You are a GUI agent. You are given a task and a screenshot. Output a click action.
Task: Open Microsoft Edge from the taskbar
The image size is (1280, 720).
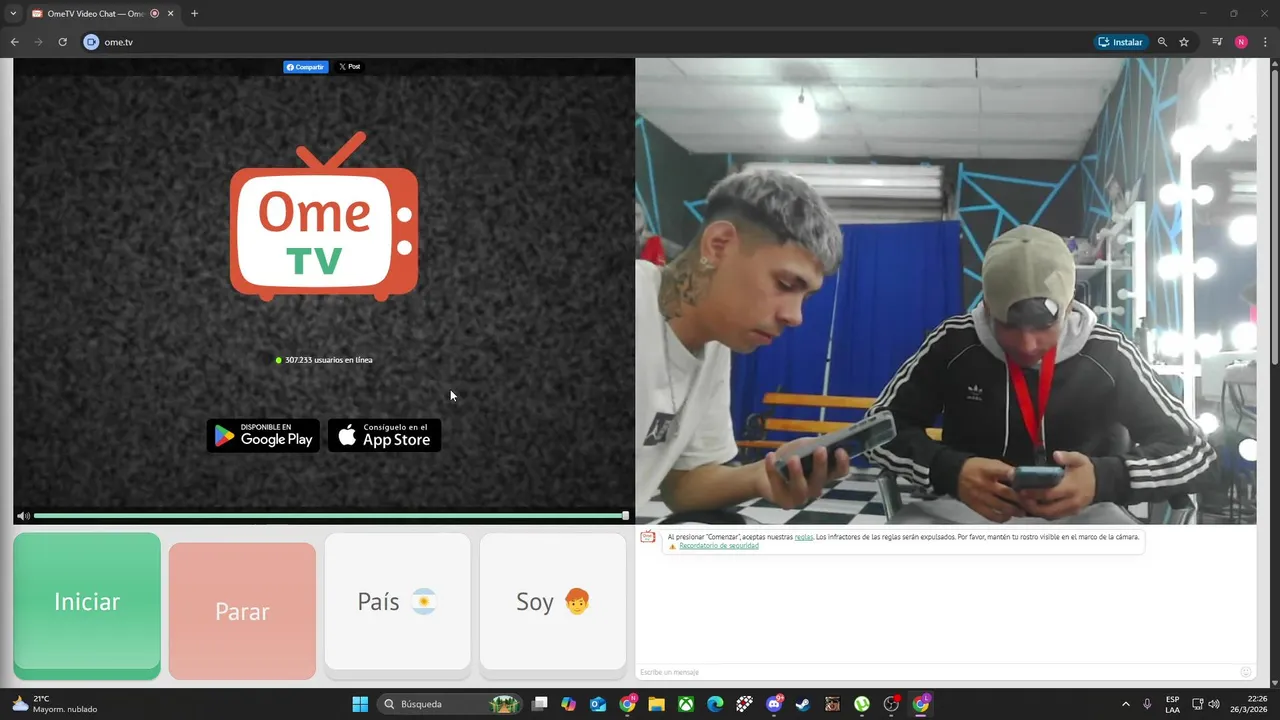[715, 704]
